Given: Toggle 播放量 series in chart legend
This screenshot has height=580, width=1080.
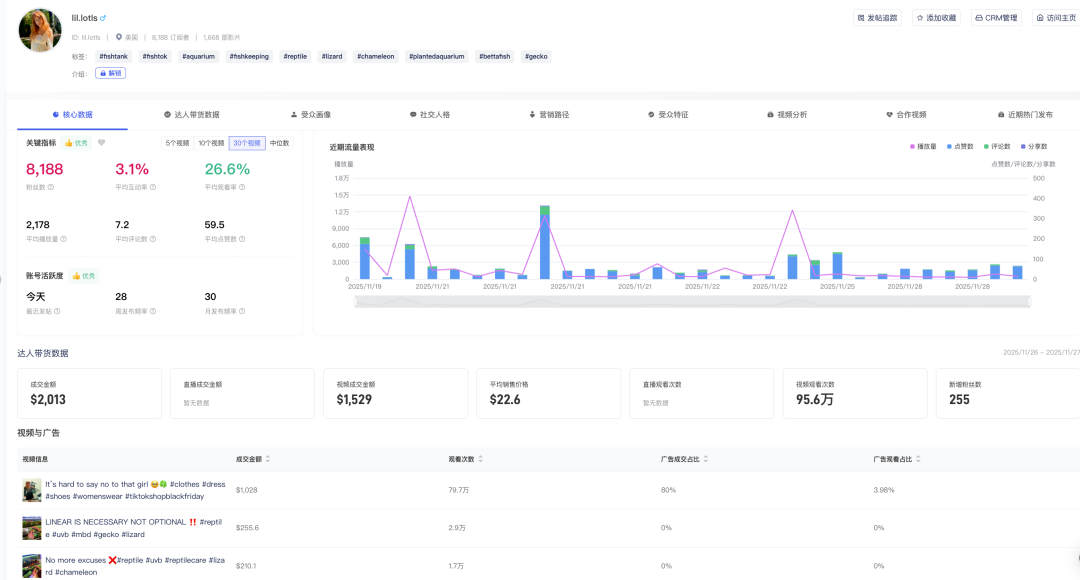Looking at the screenshot, I should [922, 147].
